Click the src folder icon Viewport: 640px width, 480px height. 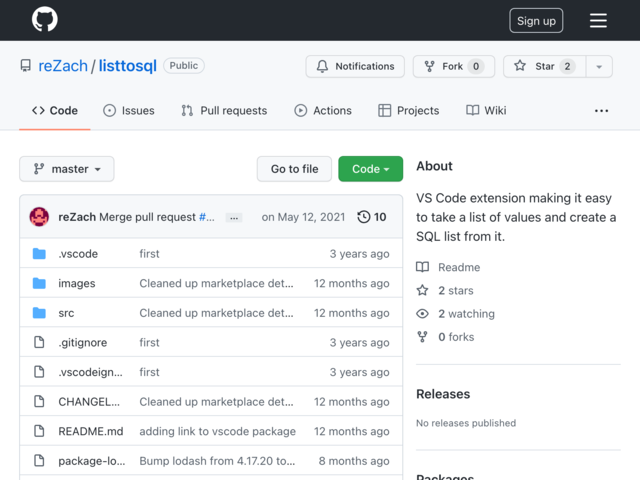coord(39,313)
